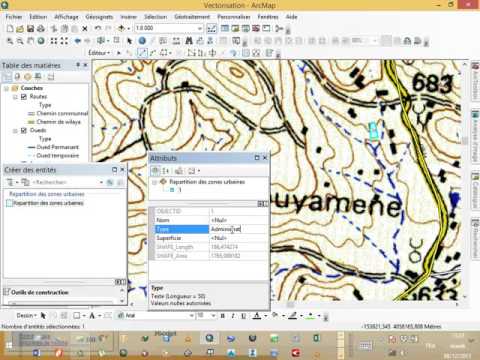Viewport: 480px width, 360px height.
Task: Click the Fixed Zoom Out arrows icon
Action: click(x=64, y=41)
